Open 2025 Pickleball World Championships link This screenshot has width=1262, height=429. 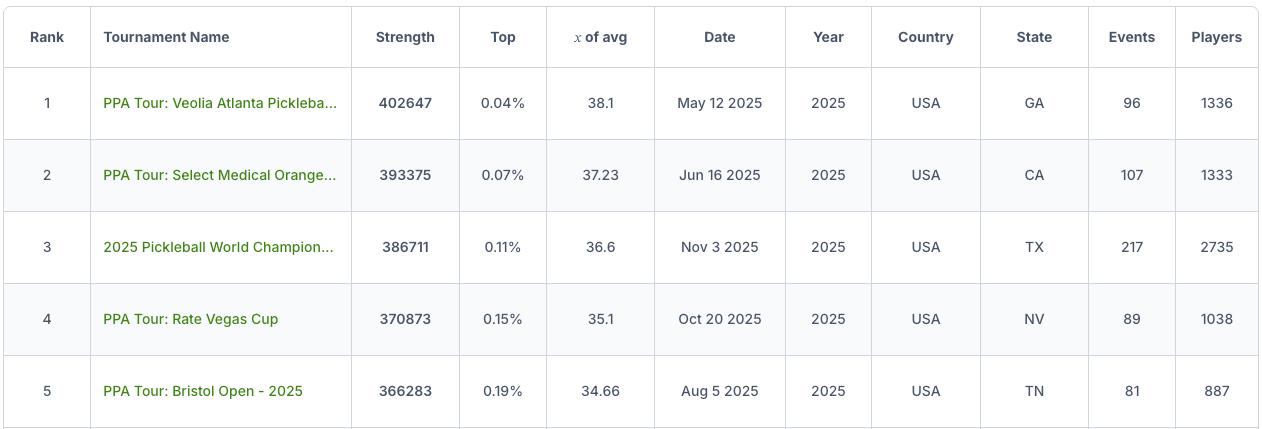click(x=218, y=247)
